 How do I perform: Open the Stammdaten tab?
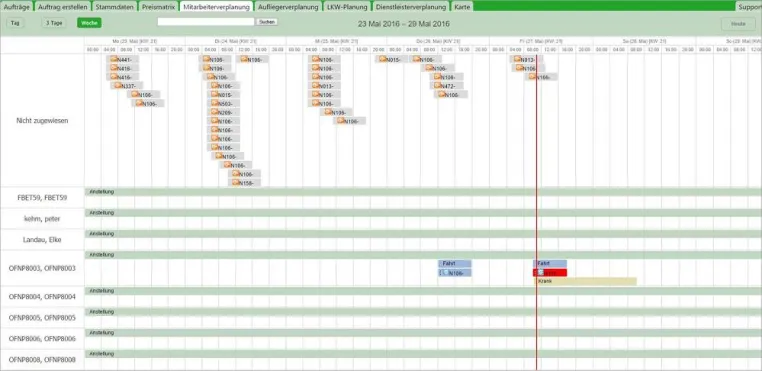[115, 7]
